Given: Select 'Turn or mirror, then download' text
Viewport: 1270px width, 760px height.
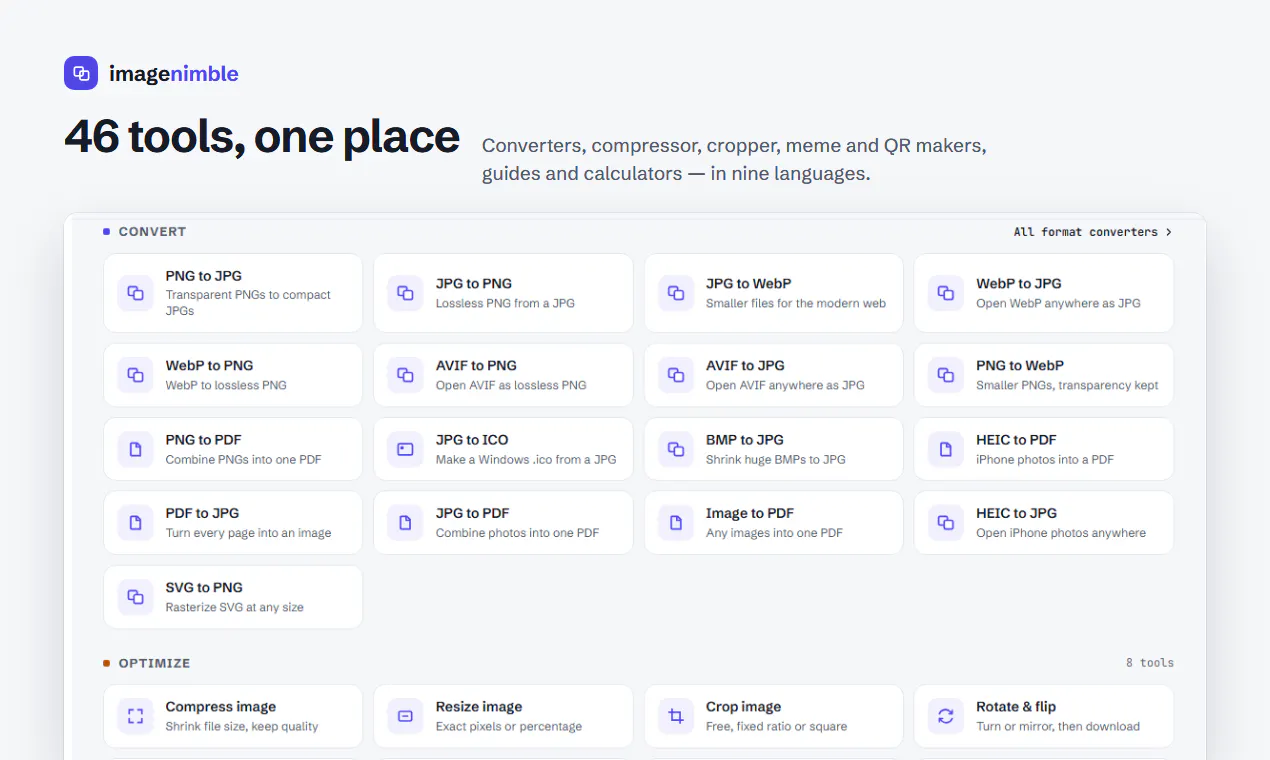Looking at the screenshot, I should pyautogui.click(x=1058, y=727).
